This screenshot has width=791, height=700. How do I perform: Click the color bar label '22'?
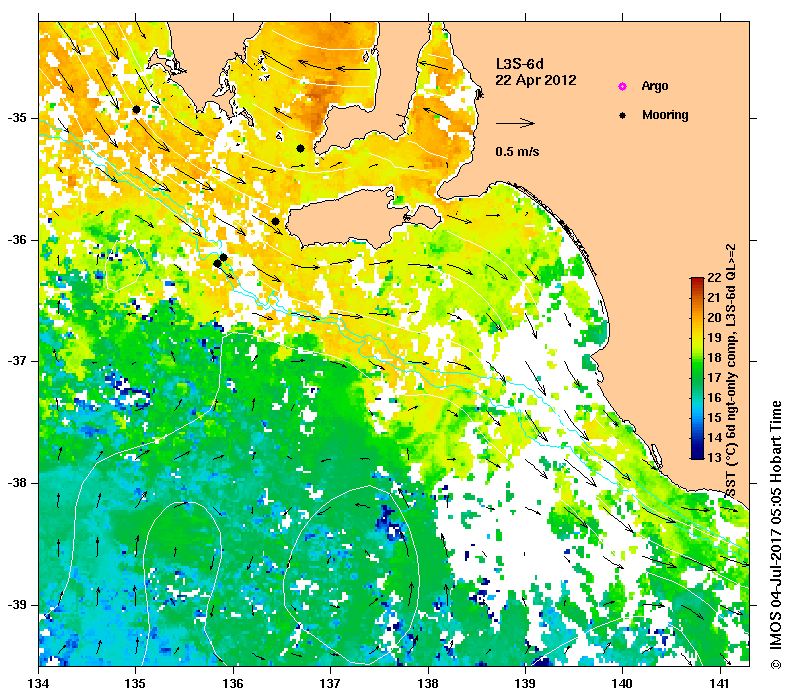(714, 277)
